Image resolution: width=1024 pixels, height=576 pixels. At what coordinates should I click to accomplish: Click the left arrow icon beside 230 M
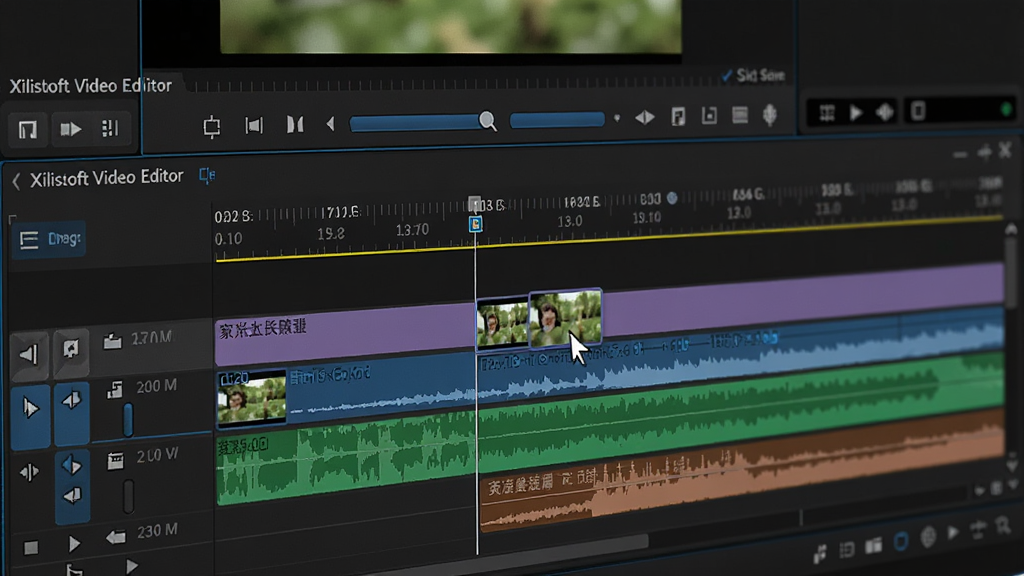(116, 537)
